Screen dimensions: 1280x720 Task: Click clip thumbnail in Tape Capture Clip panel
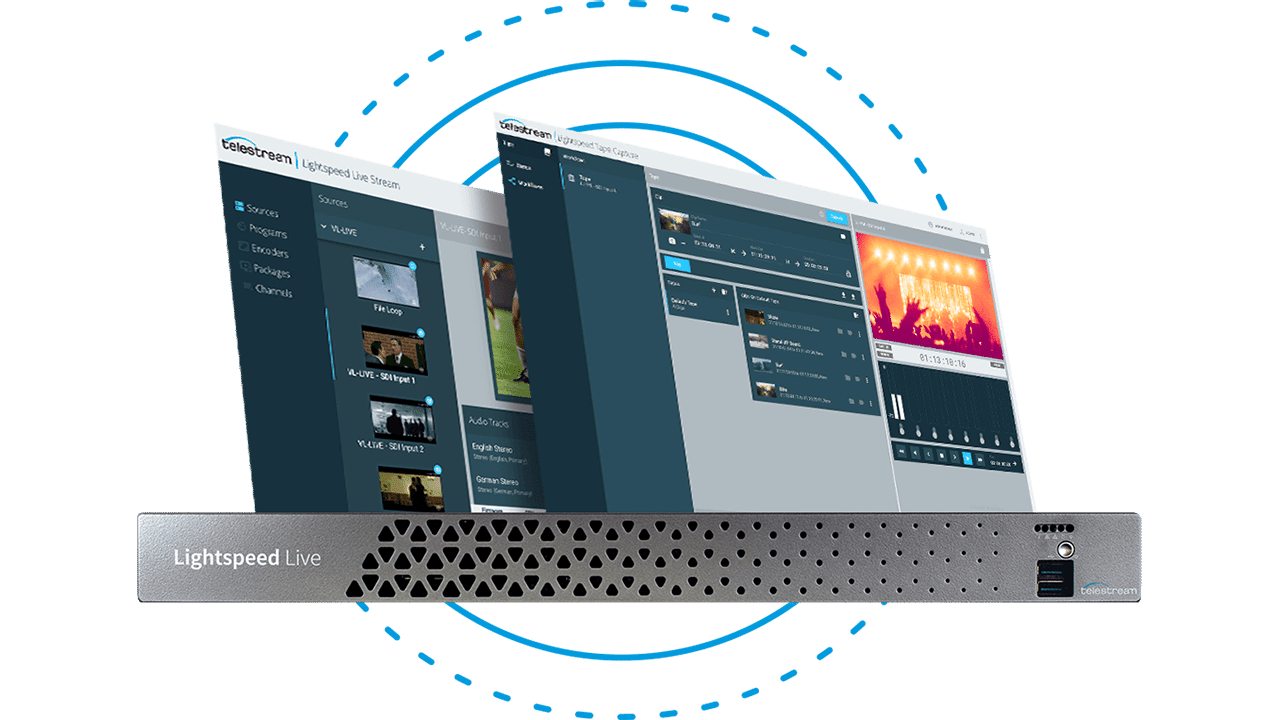[x=674, y=221]
